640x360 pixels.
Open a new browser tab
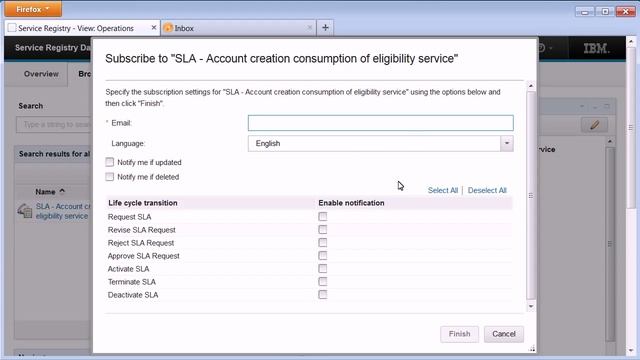(325, 28)
